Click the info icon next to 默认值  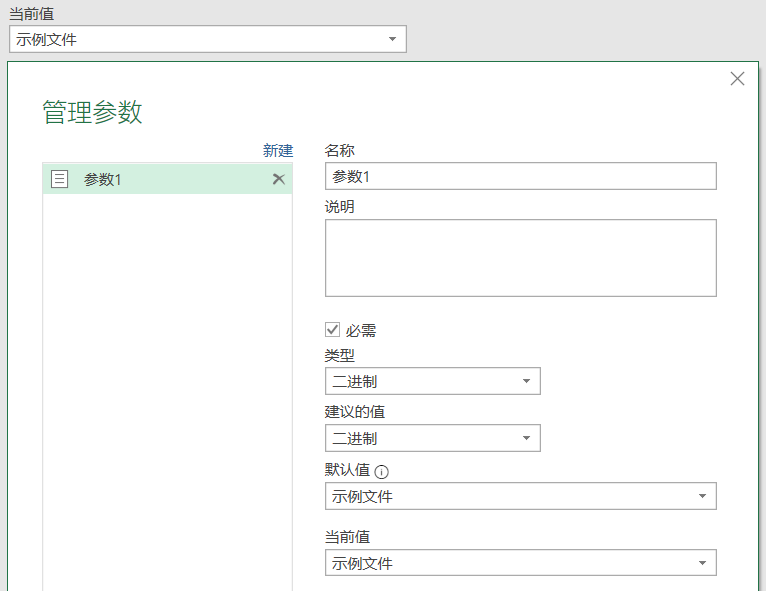click(x=382, y=472)
